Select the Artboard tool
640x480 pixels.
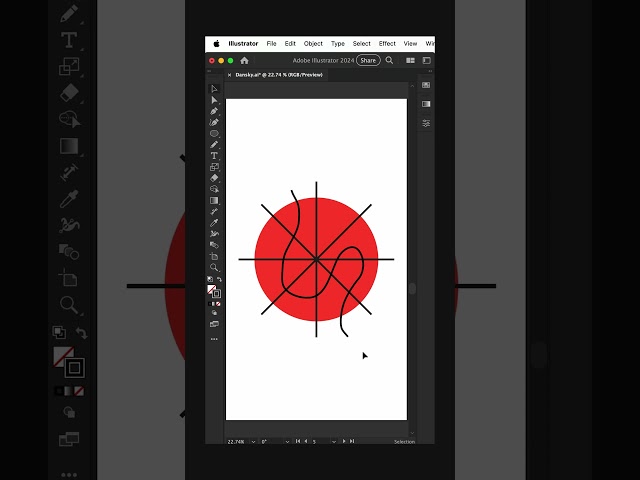click(x=214, y=256)
